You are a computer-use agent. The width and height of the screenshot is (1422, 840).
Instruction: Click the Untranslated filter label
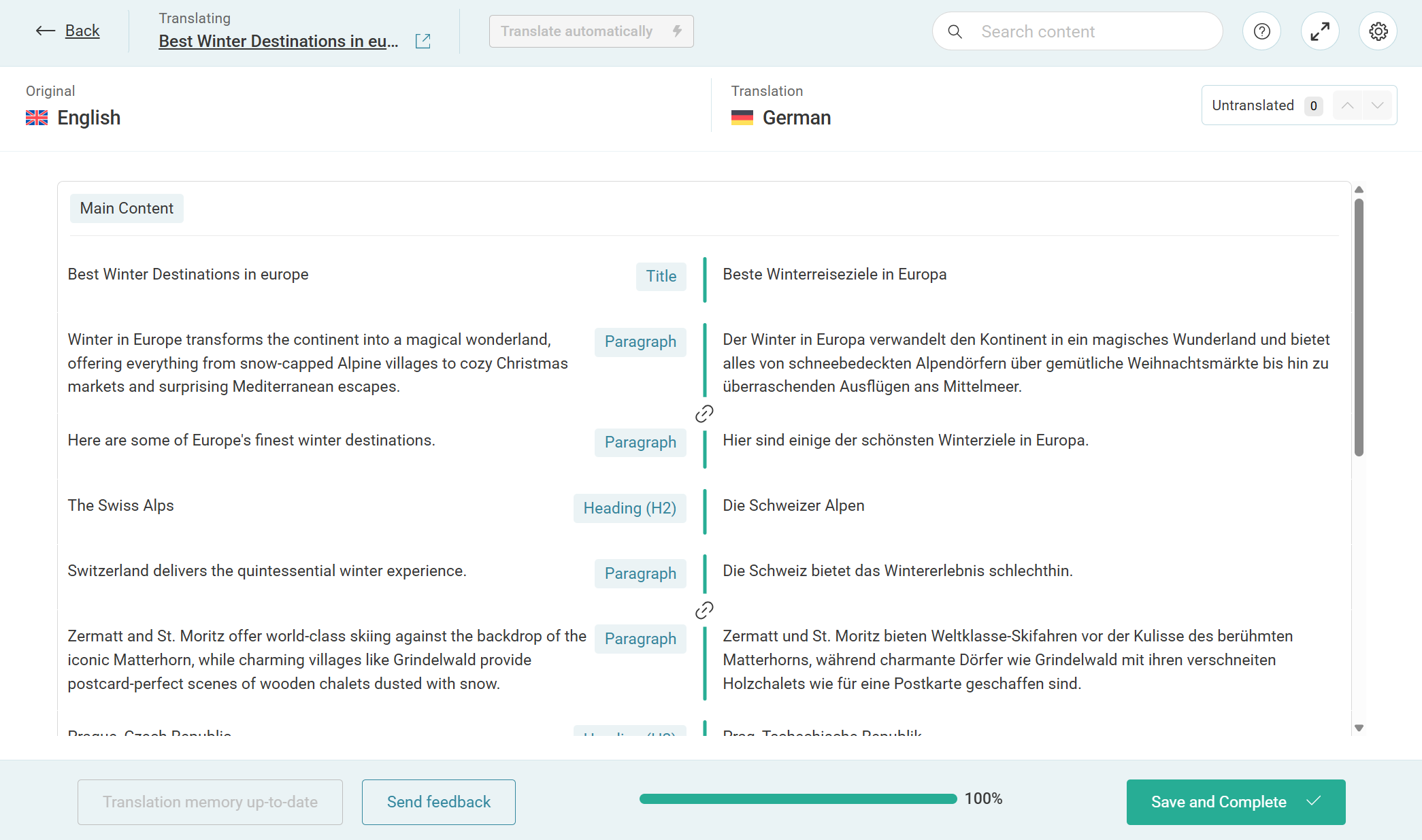tap(1253, 105)
